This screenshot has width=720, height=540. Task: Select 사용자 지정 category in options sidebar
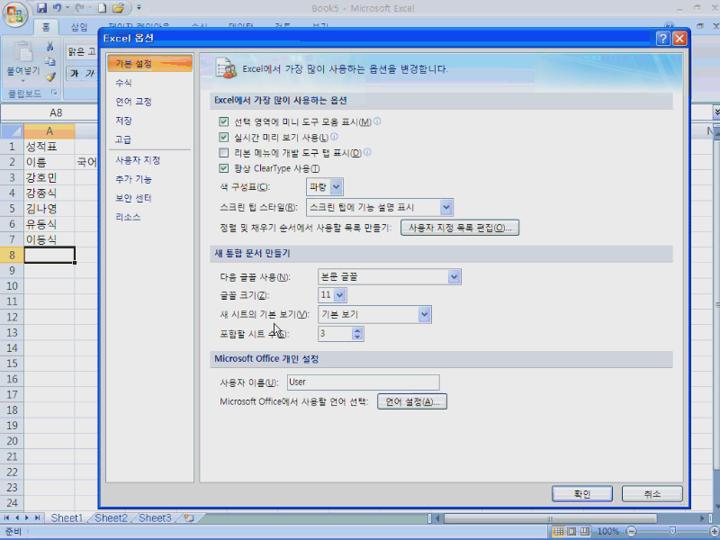(x=150, y=160)
